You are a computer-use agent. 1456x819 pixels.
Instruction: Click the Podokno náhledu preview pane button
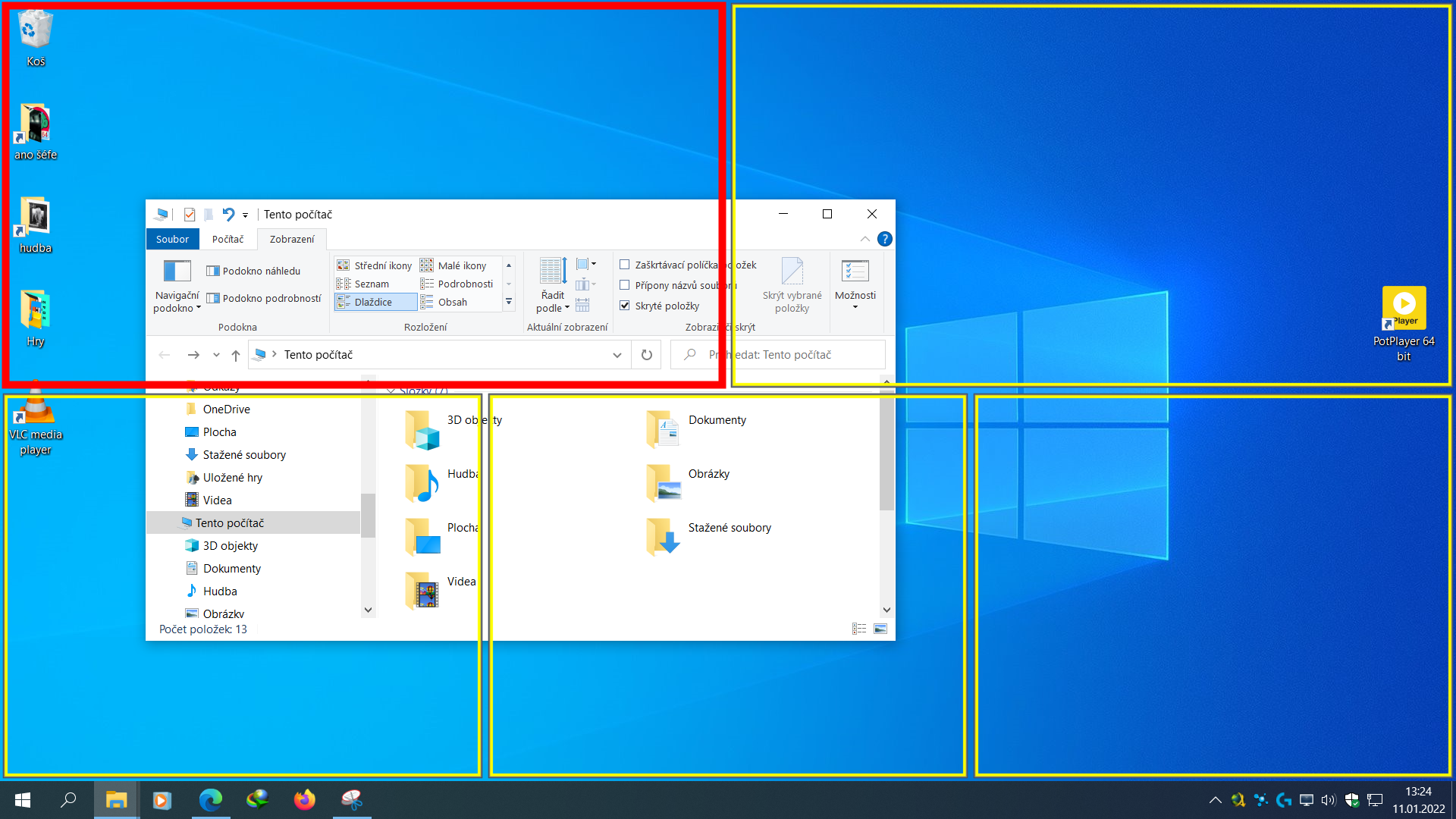coord(253,271)
